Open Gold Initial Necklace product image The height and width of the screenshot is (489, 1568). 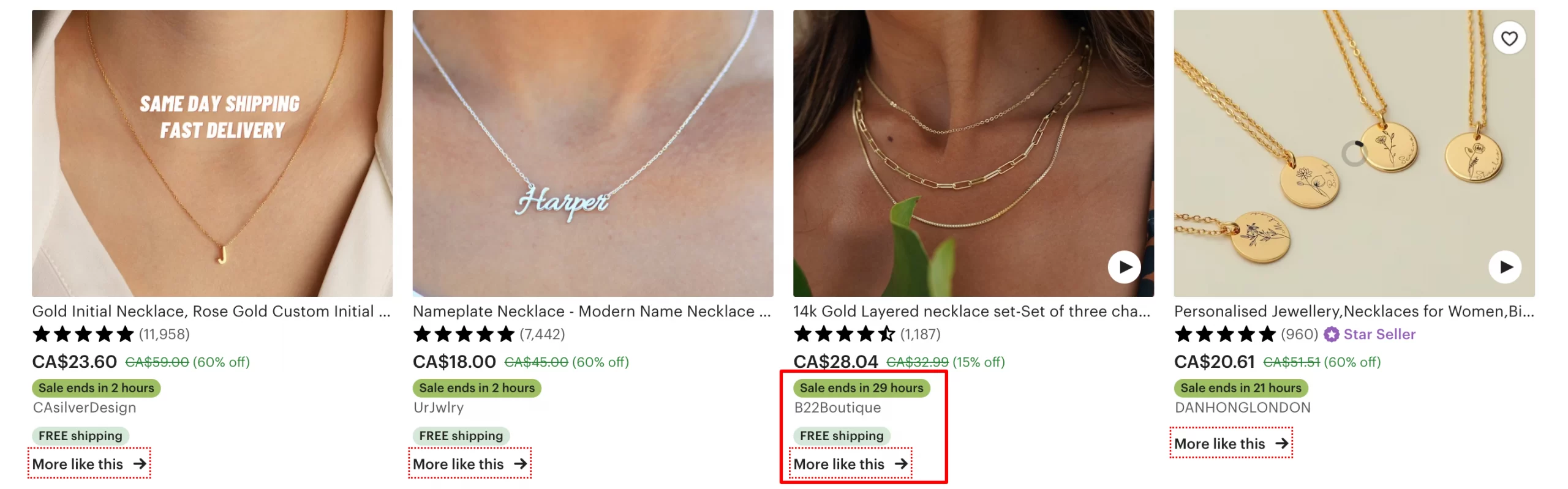tap(212, 153)
